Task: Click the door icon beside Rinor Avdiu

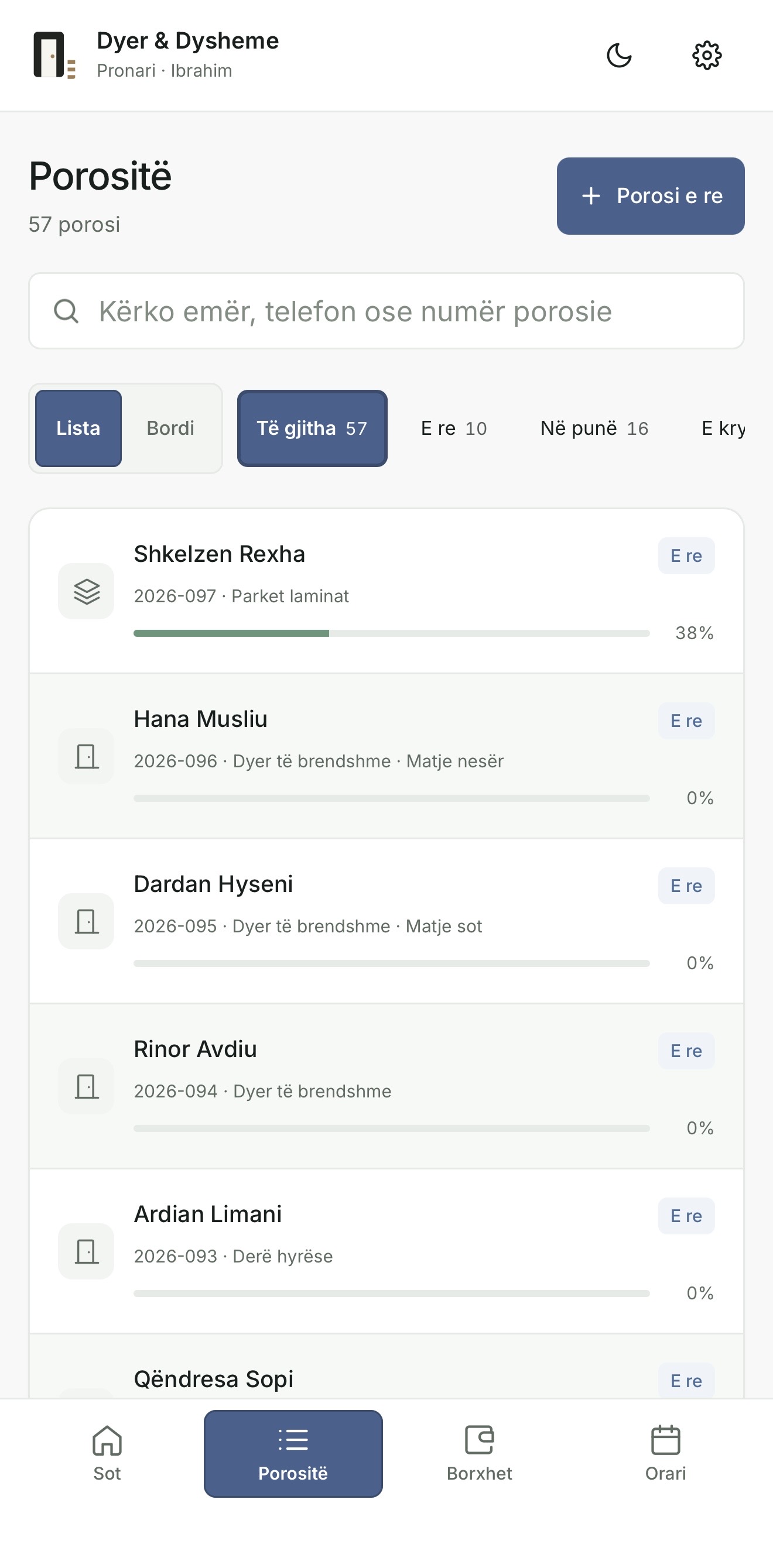Action: pos(86,1086)
